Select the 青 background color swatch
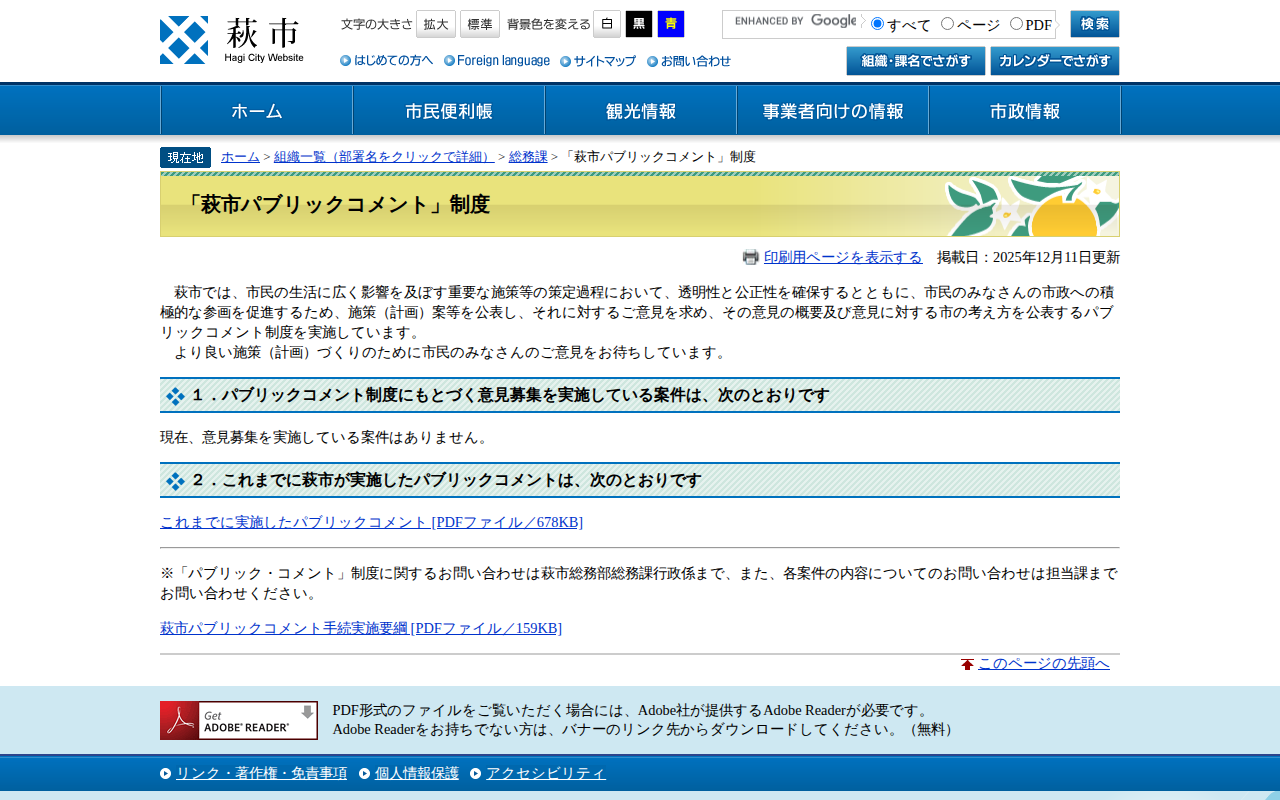The image size is (1280, 800). [670, 23]
